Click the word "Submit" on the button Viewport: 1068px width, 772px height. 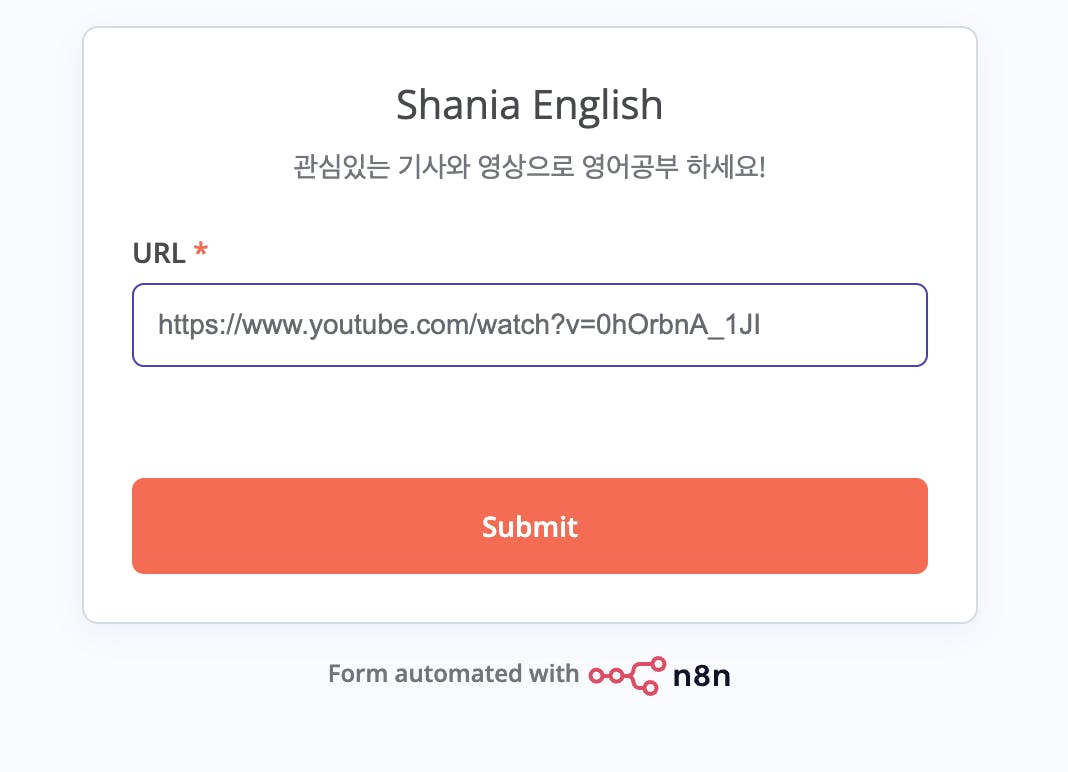pos(529,526)
